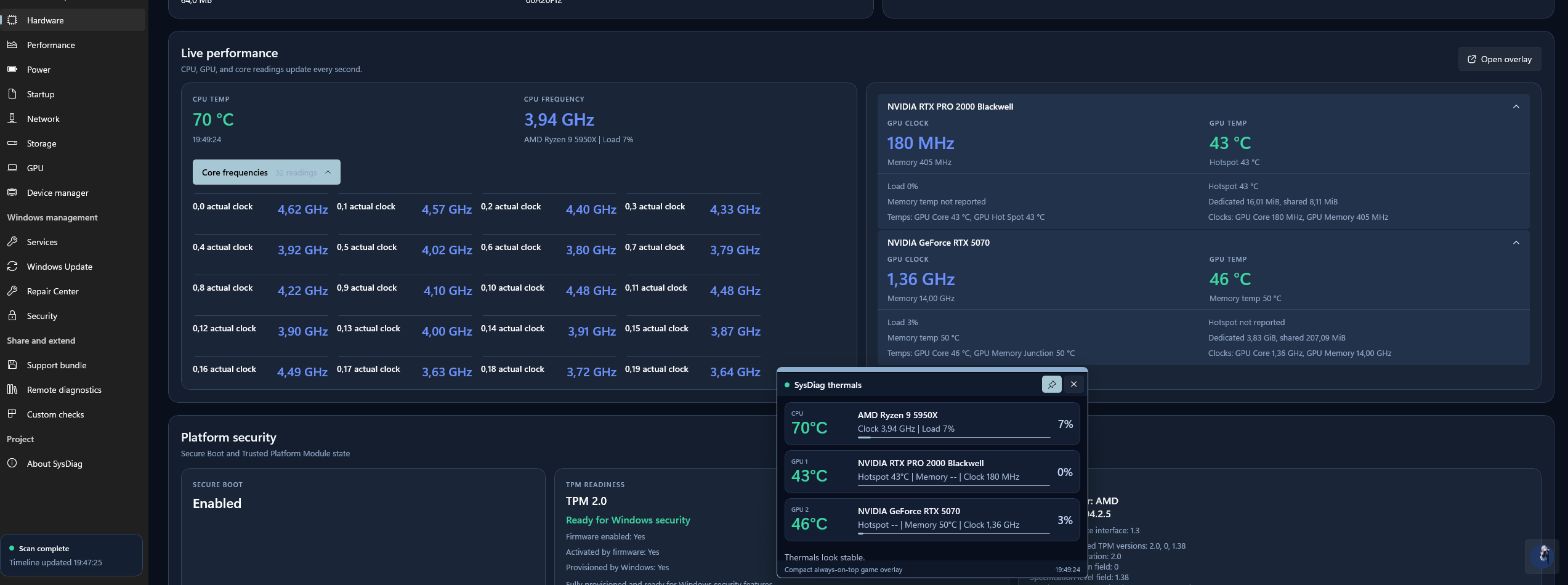Click the Network icon in sidebar

click(x=12, y=118)
